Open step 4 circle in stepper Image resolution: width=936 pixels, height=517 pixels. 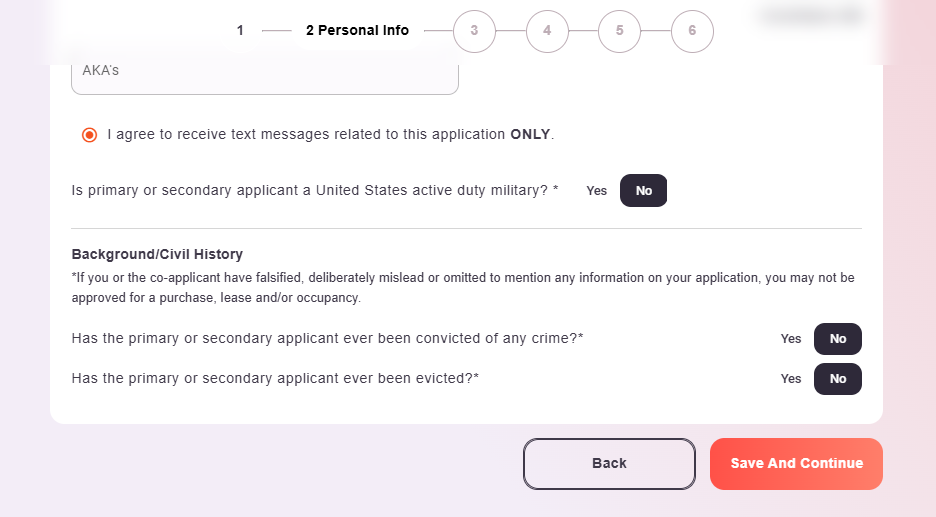(x=547, y=31)
